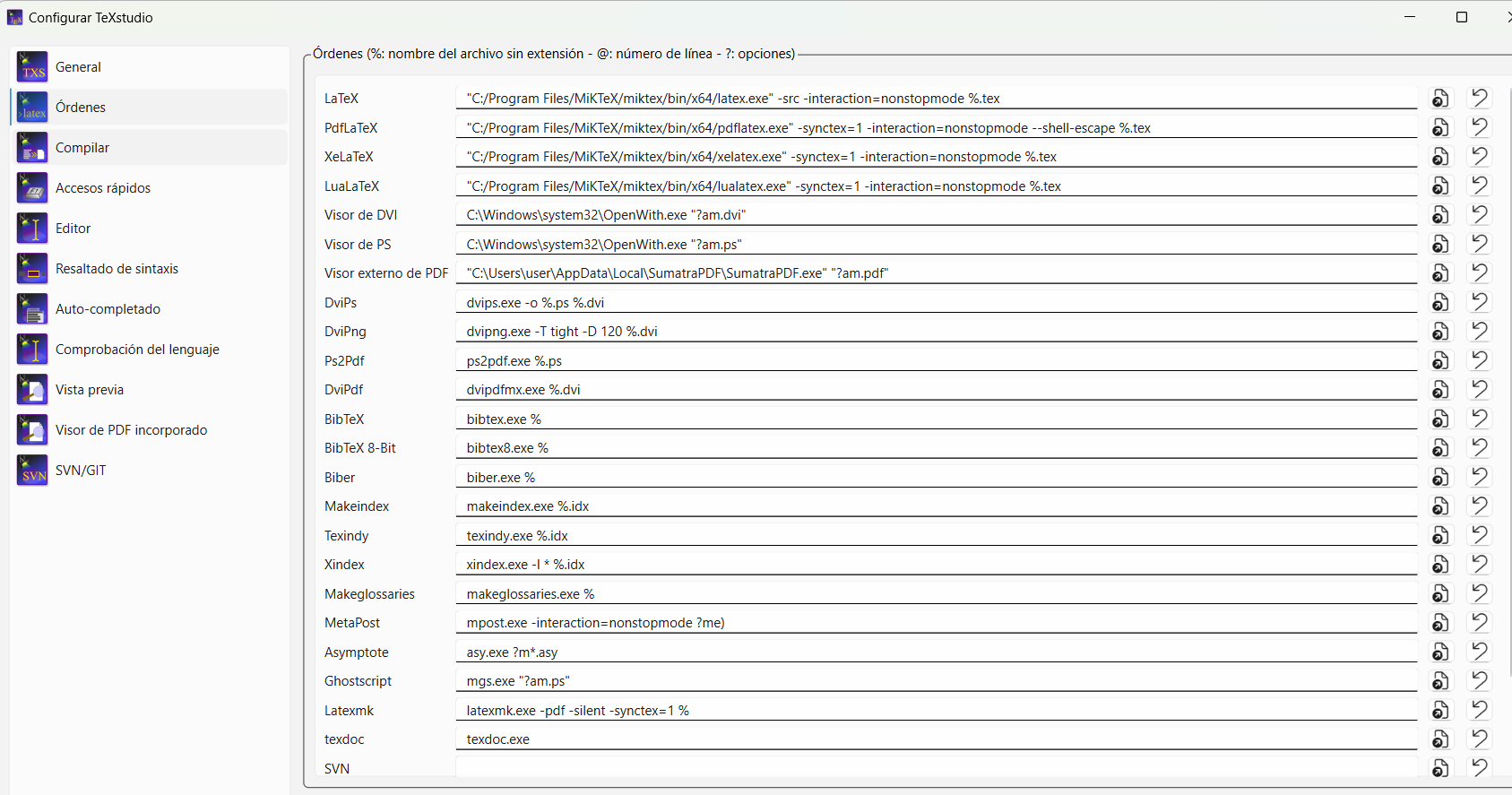Reset the MetaPost command to default
Viewport: 1512px width, 795px height.
1480,623
